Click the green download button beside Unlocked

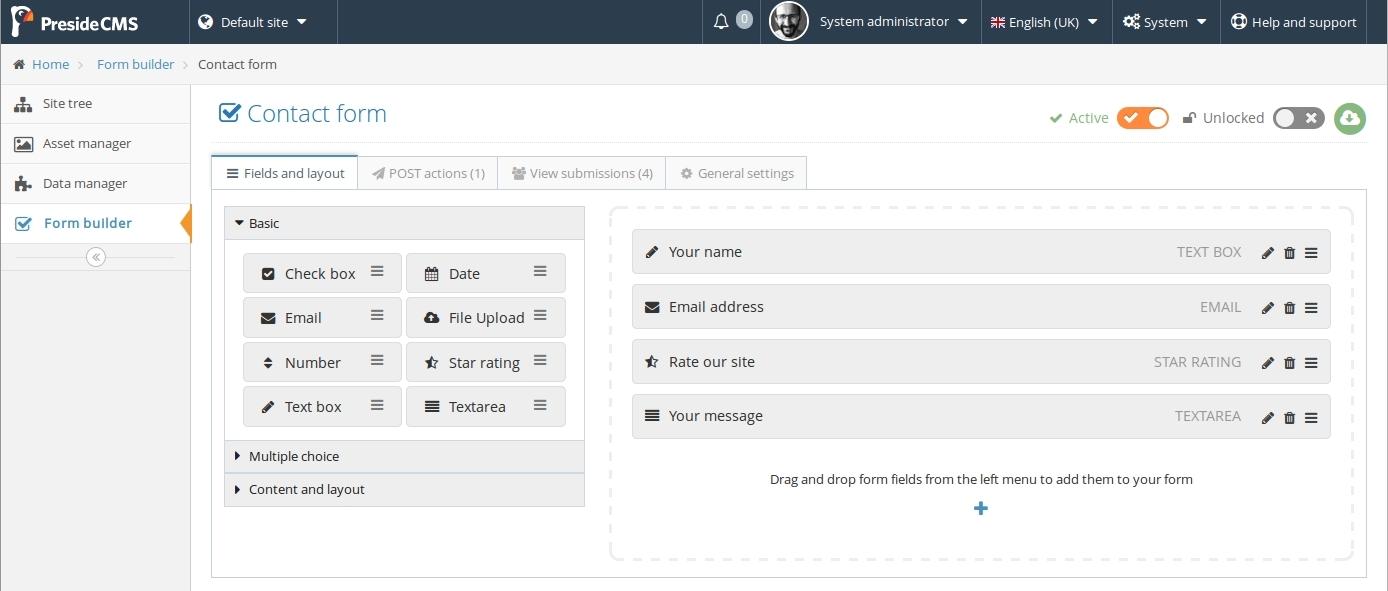(1349, 118)
